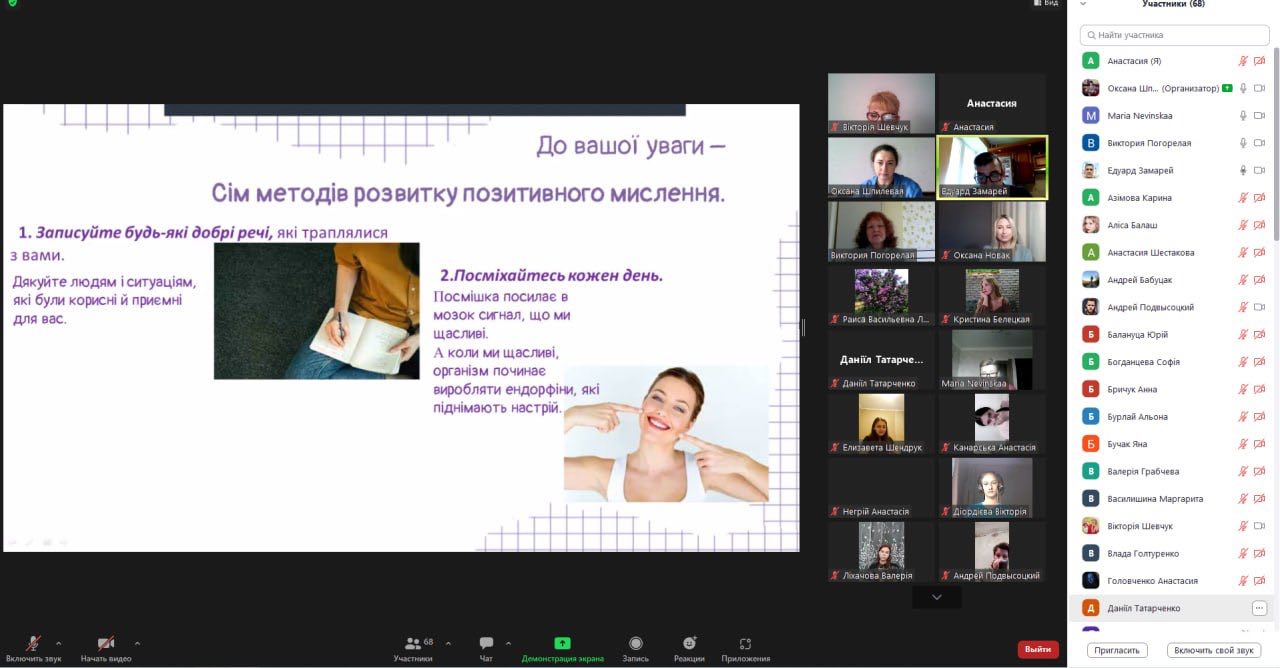Screen dimensions: 1280x668
Task: Select Канарська Анастасія video thumbnail
Action: 991,423
